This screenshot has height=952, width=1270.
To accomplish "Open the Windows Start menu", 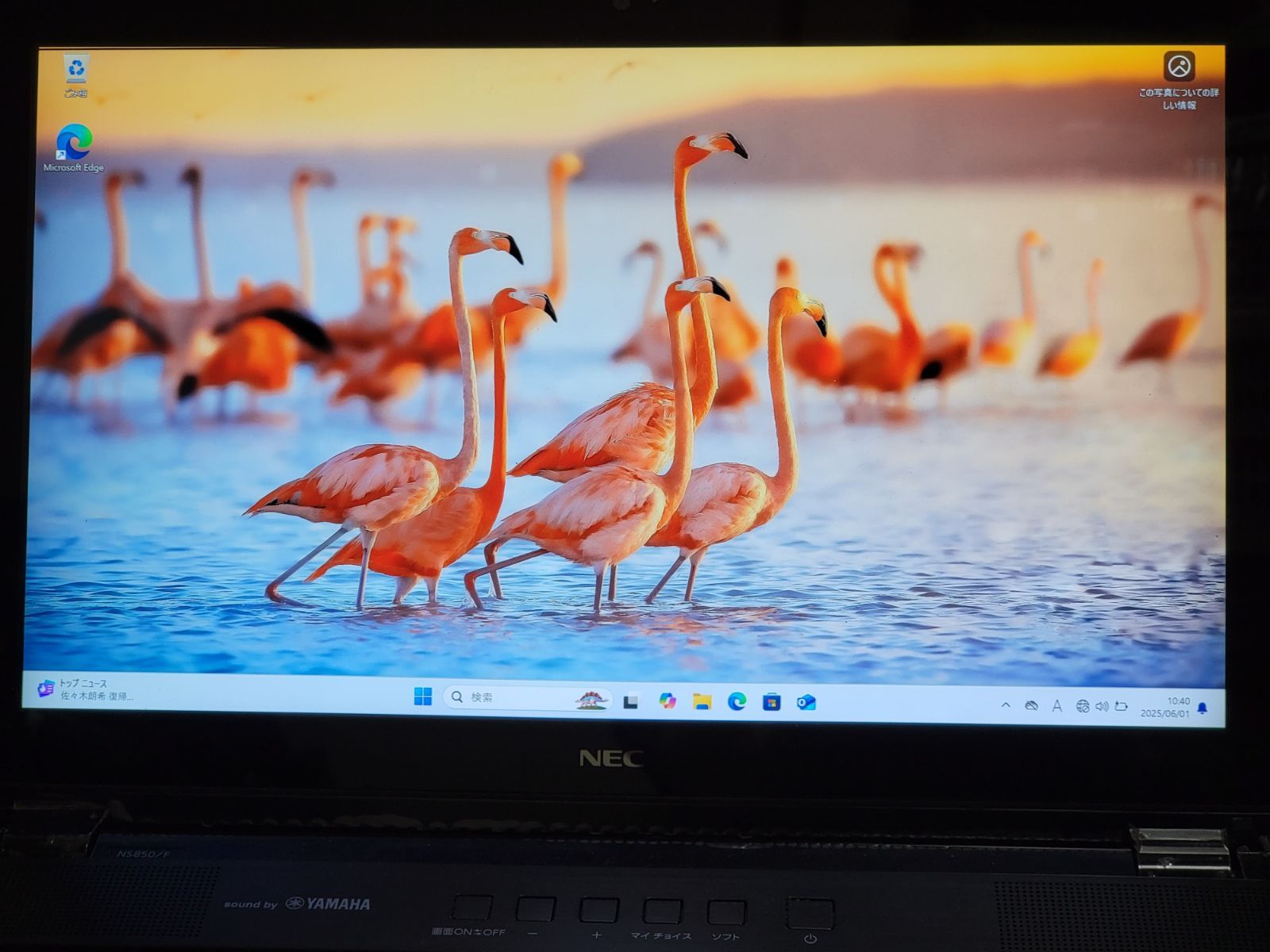I will pos(423,697).
